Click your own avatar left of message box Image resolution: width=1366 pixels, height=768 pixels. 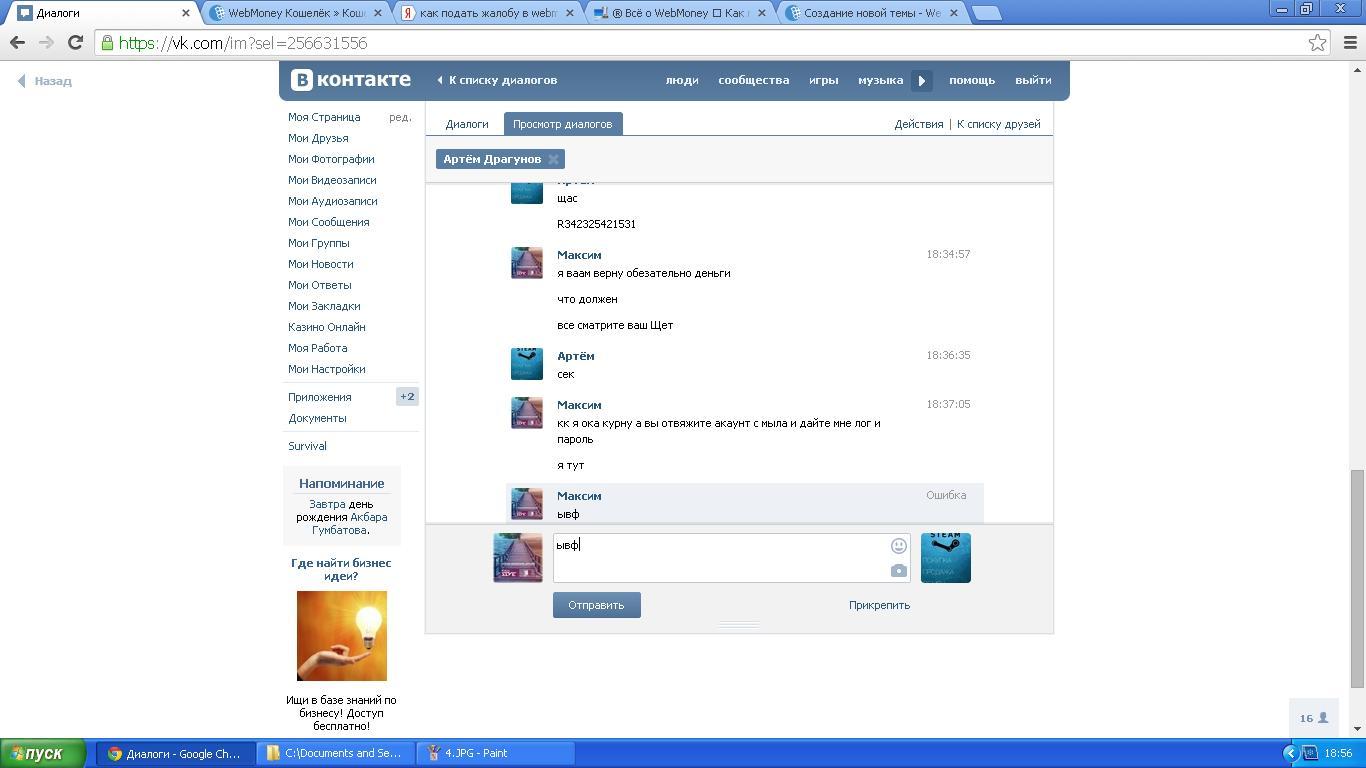[x=518, y=558]
